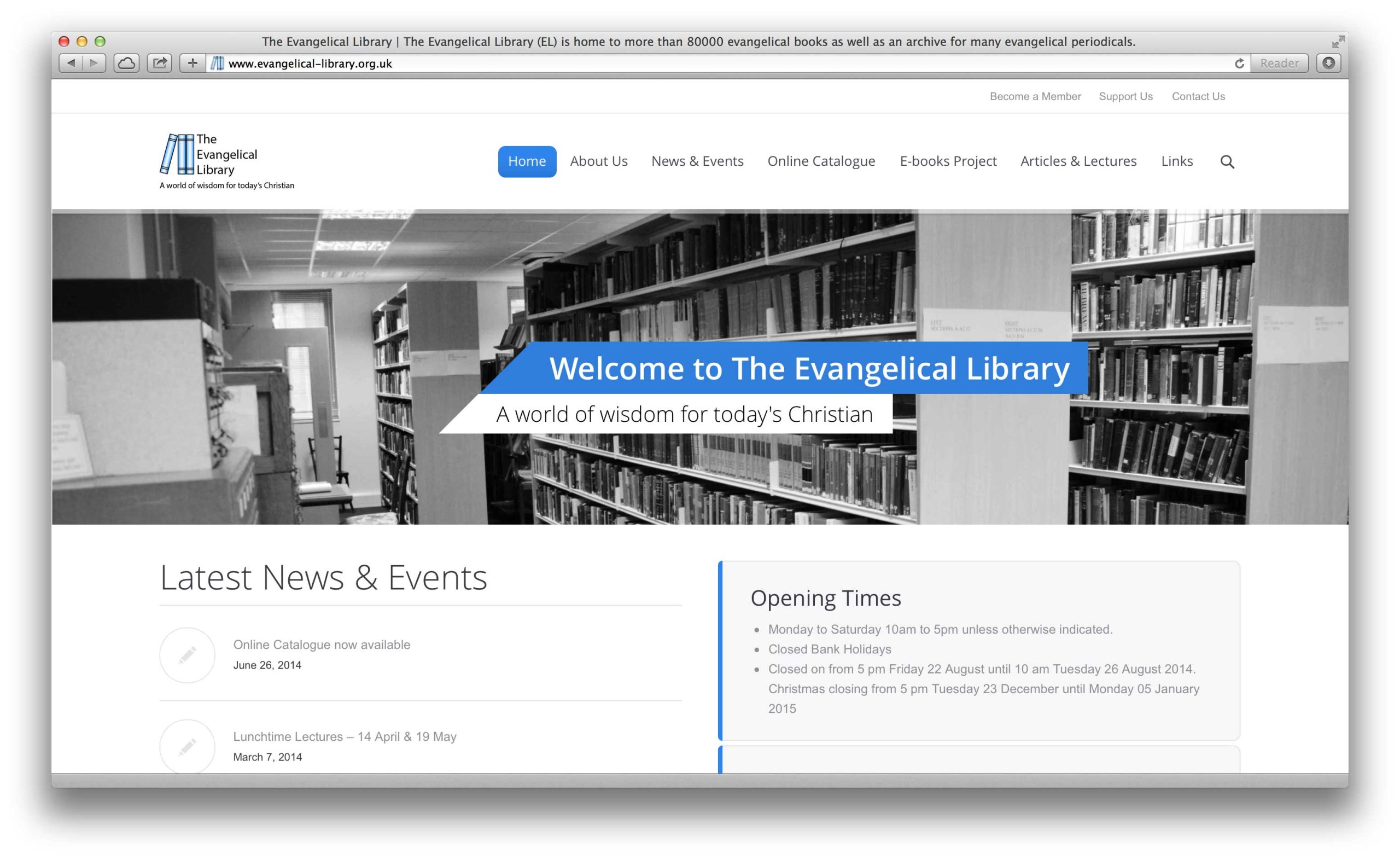Click the Become a Member link
Viewport: 1400px width, 859px height.
point(1035,97)
